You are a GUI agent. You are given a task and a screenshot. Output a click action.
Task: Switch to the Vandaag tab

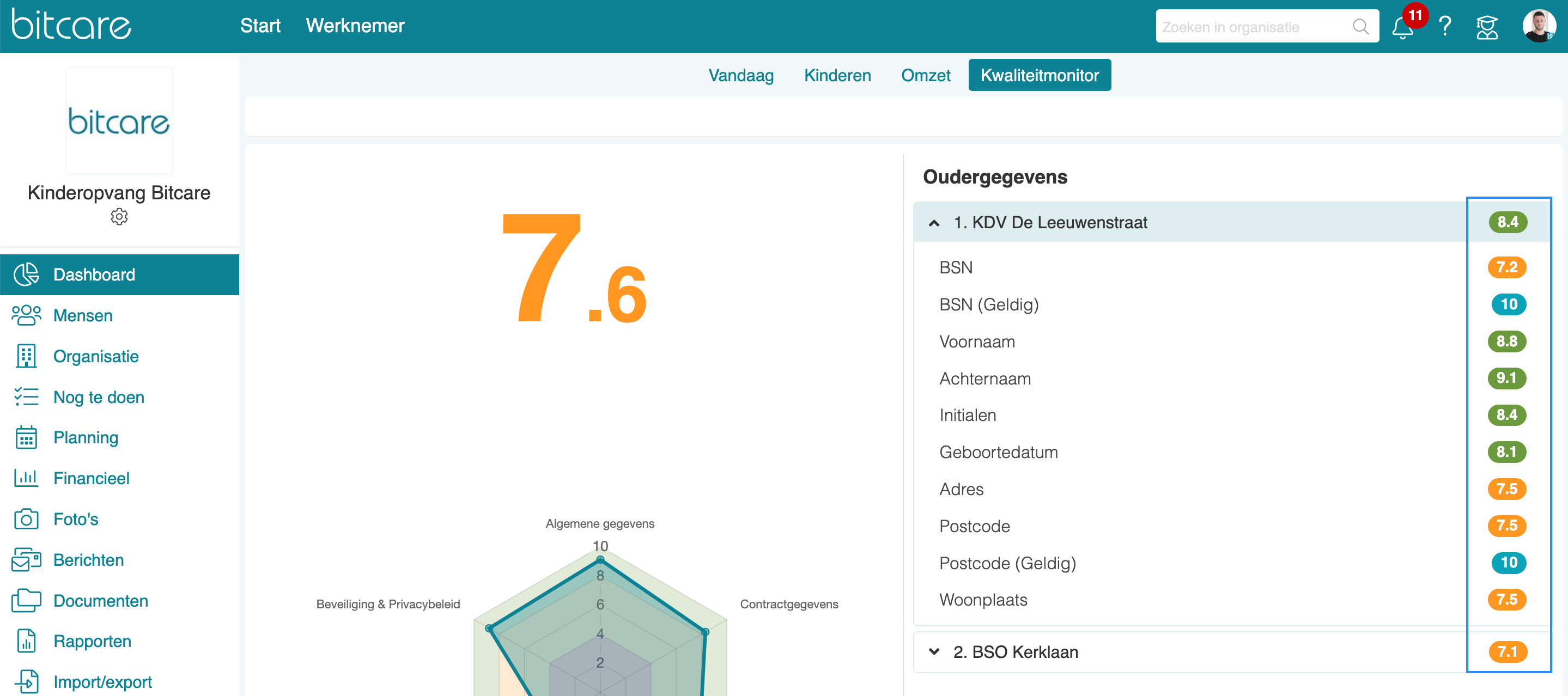click(x=741, y=75)
